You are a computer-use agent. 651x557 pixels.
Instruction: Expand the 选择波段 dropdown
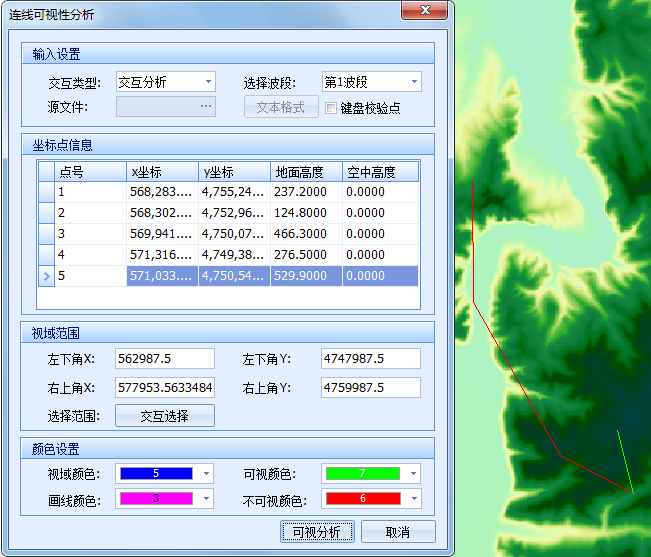pyautogui.click(x=413, y=82)
